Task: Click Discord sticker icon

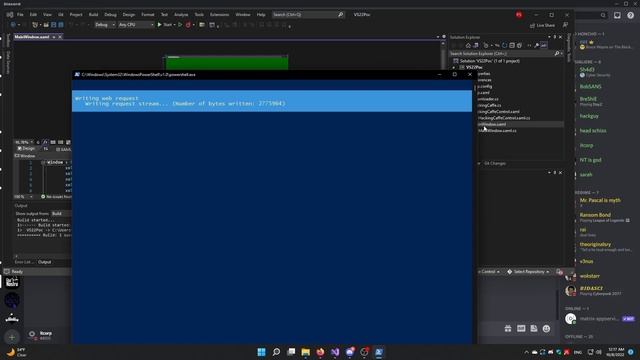Action: 534,329
